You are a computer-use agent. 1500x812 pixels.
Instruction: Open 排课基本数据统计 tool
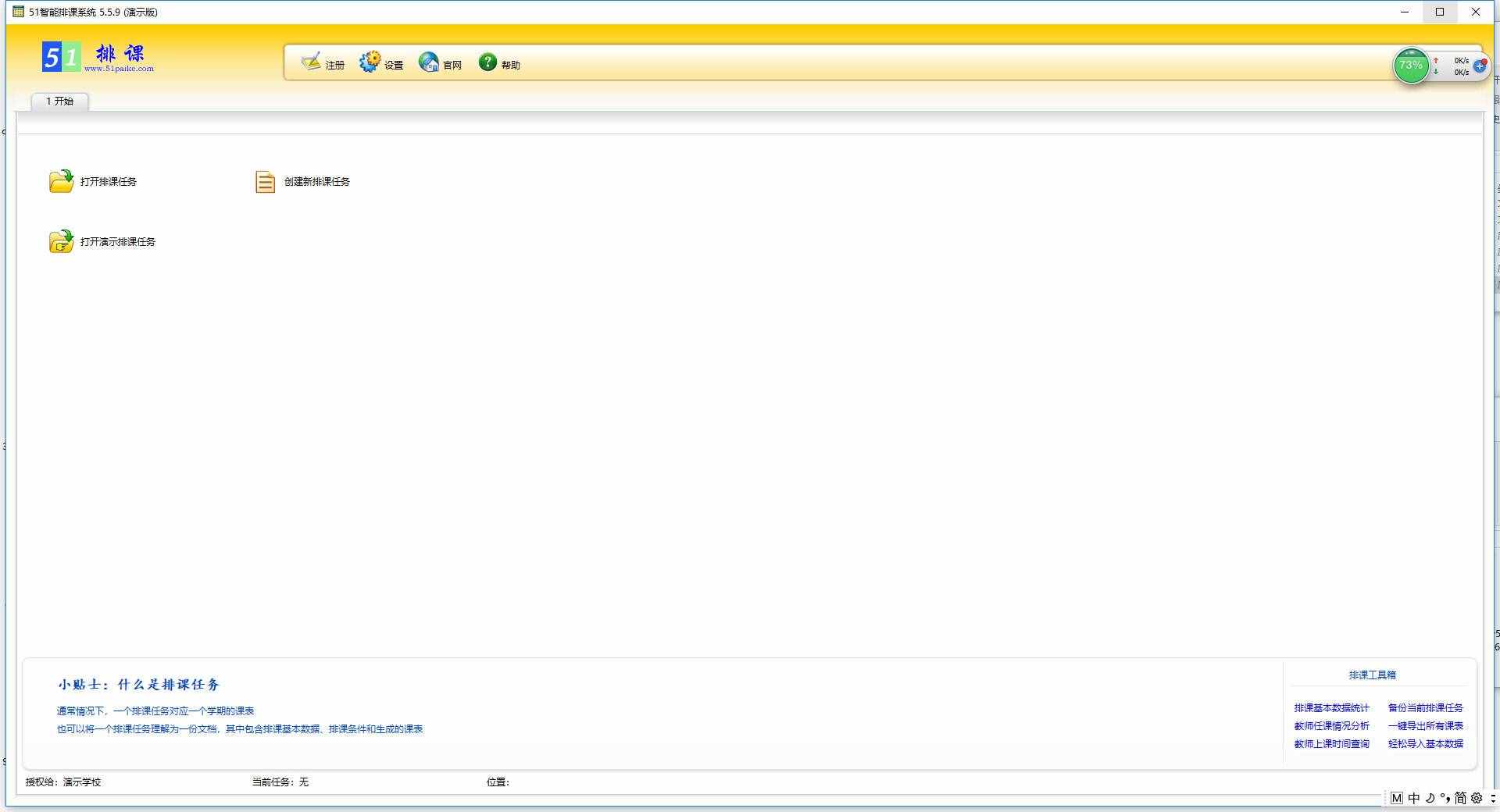tap(1331, 708)
